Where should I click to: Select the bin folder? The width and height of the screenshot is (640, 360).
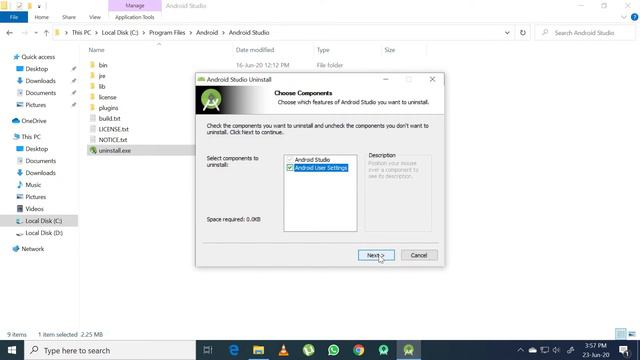pos(103,65)
